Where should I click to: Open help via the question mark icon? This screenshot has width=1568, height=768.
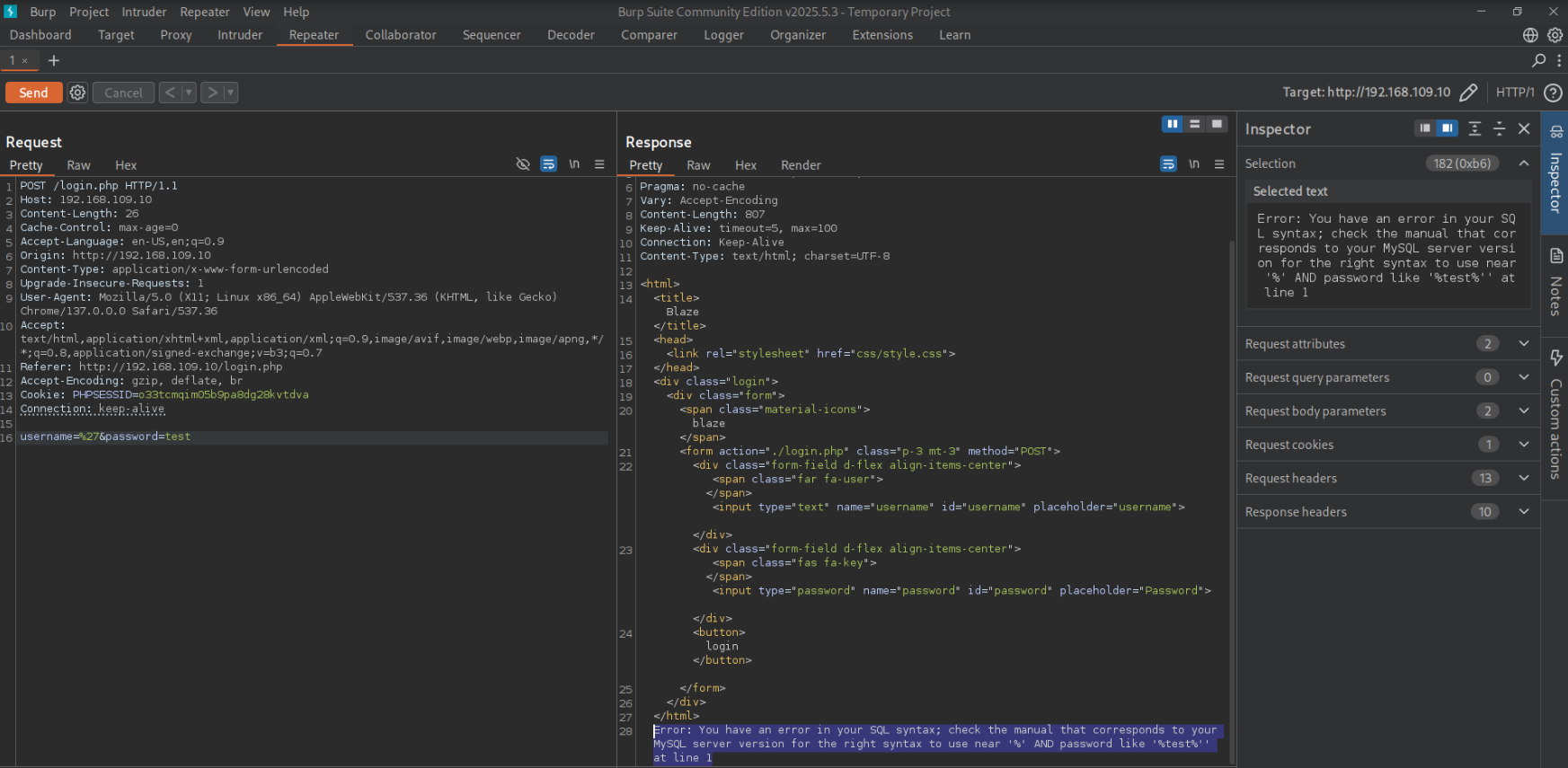(x=1553, y=93)
